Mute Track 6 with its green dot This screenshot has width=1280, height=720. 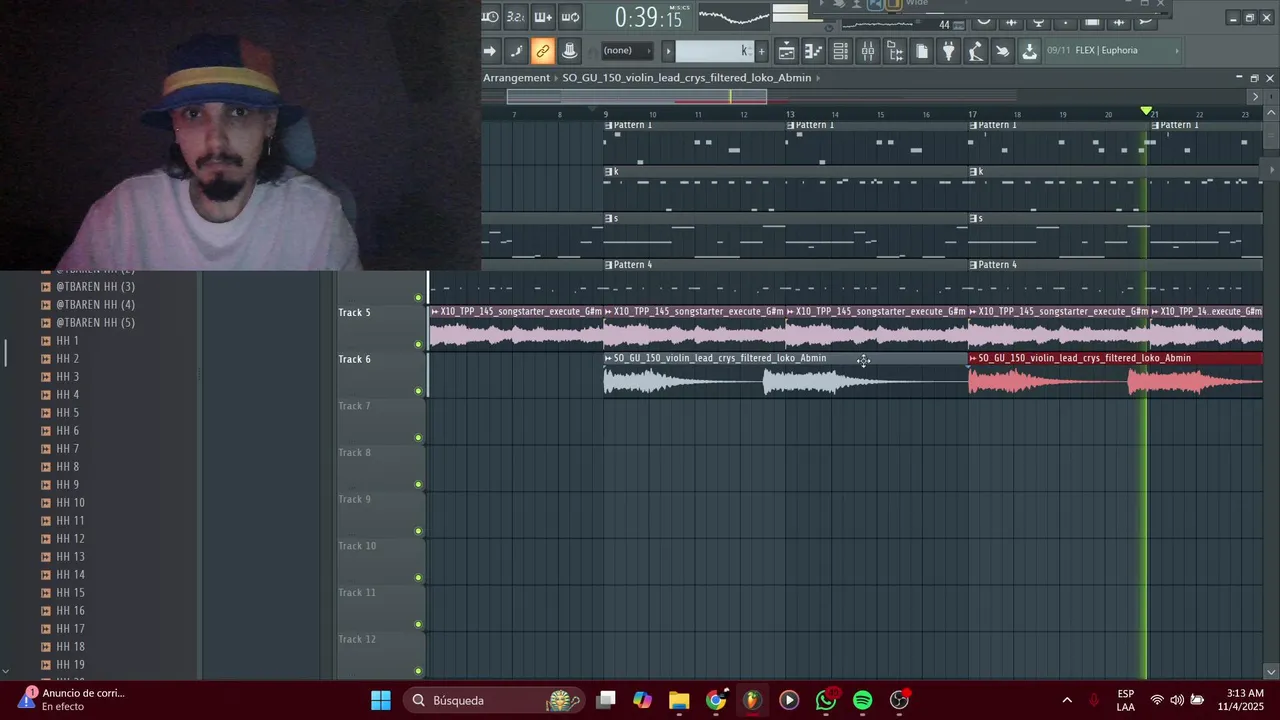(x=418, y=391)
